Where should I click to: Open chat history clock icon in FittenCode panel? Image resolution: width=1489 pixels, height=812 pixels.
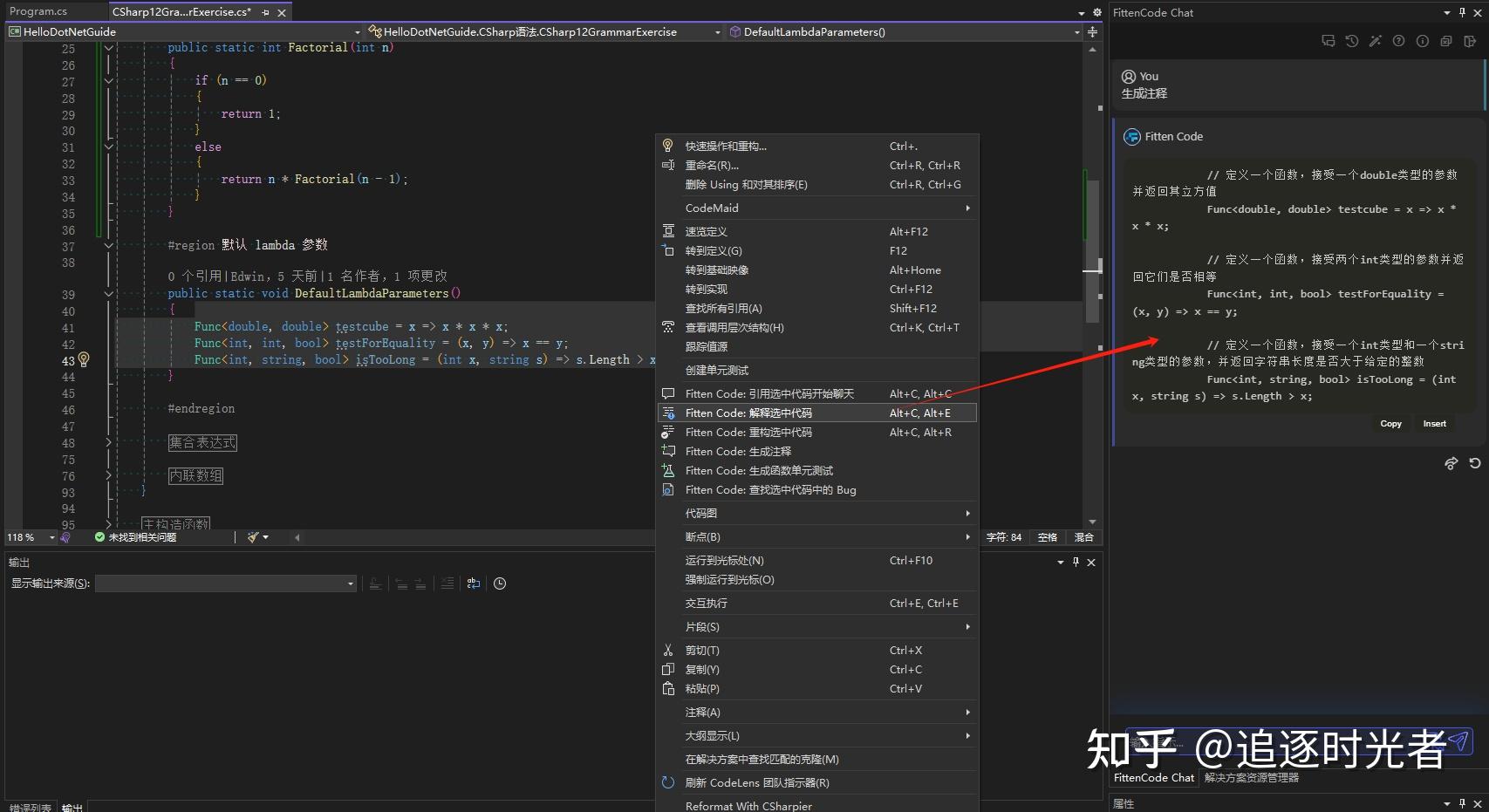[x=1353, y=41]
